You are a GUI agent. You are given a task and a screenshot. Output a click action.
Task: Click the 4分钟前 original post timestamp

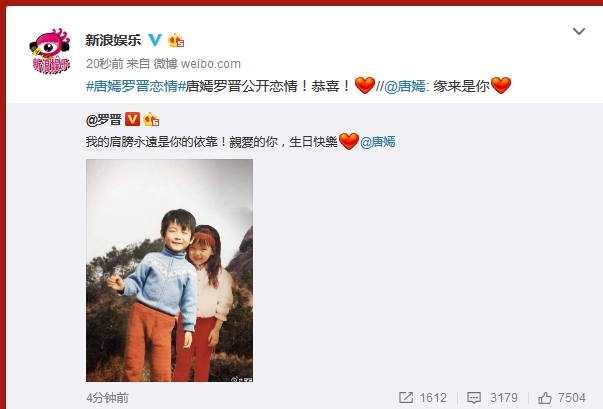(107, 398)
